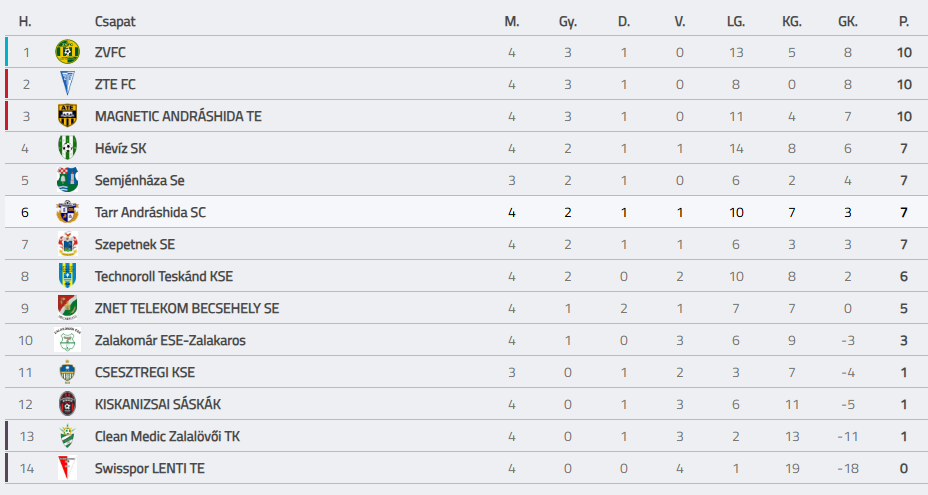Viewport: 928px width, 495px height.
Task: Select the highlighted Tarr Andráshida SC row
Action: click(x=466, y=212)
